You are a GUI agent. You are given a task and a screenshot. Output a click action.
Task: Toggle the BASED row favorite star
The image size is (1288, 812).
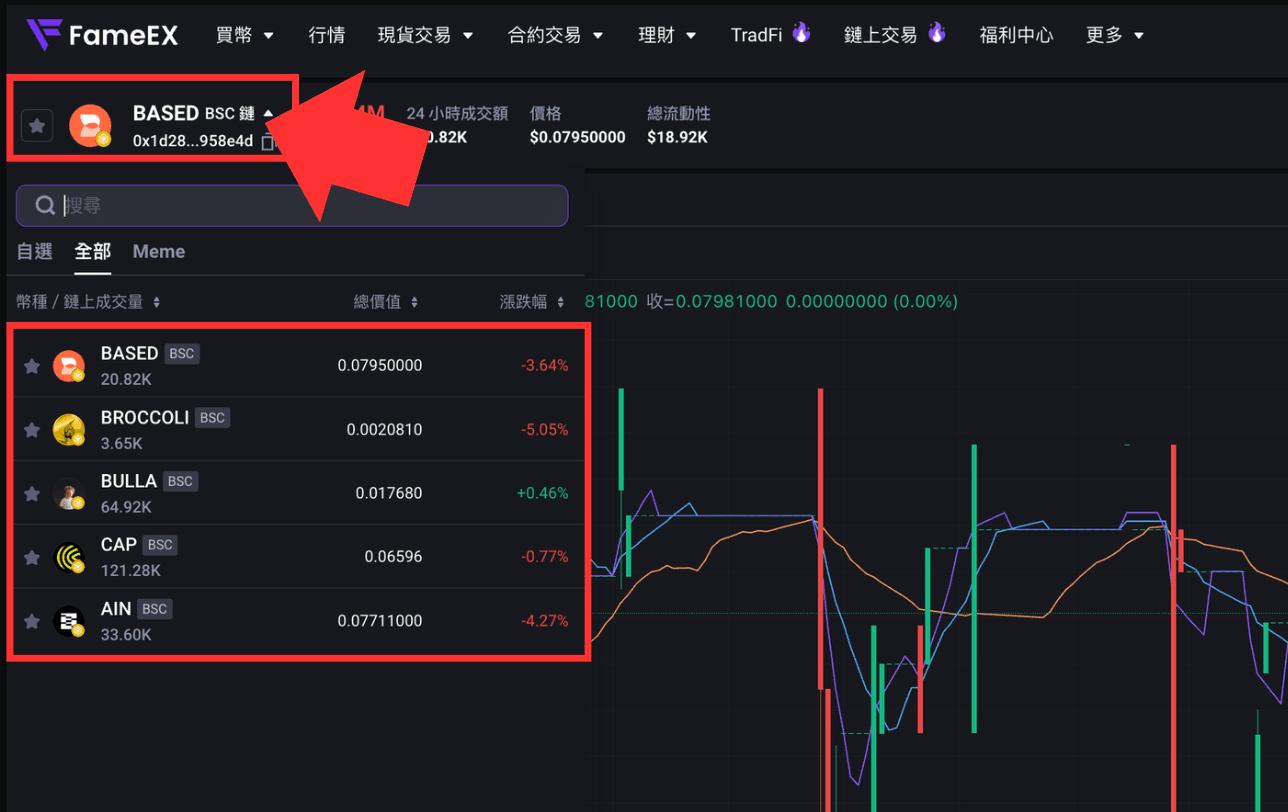[x=32, y=366]
